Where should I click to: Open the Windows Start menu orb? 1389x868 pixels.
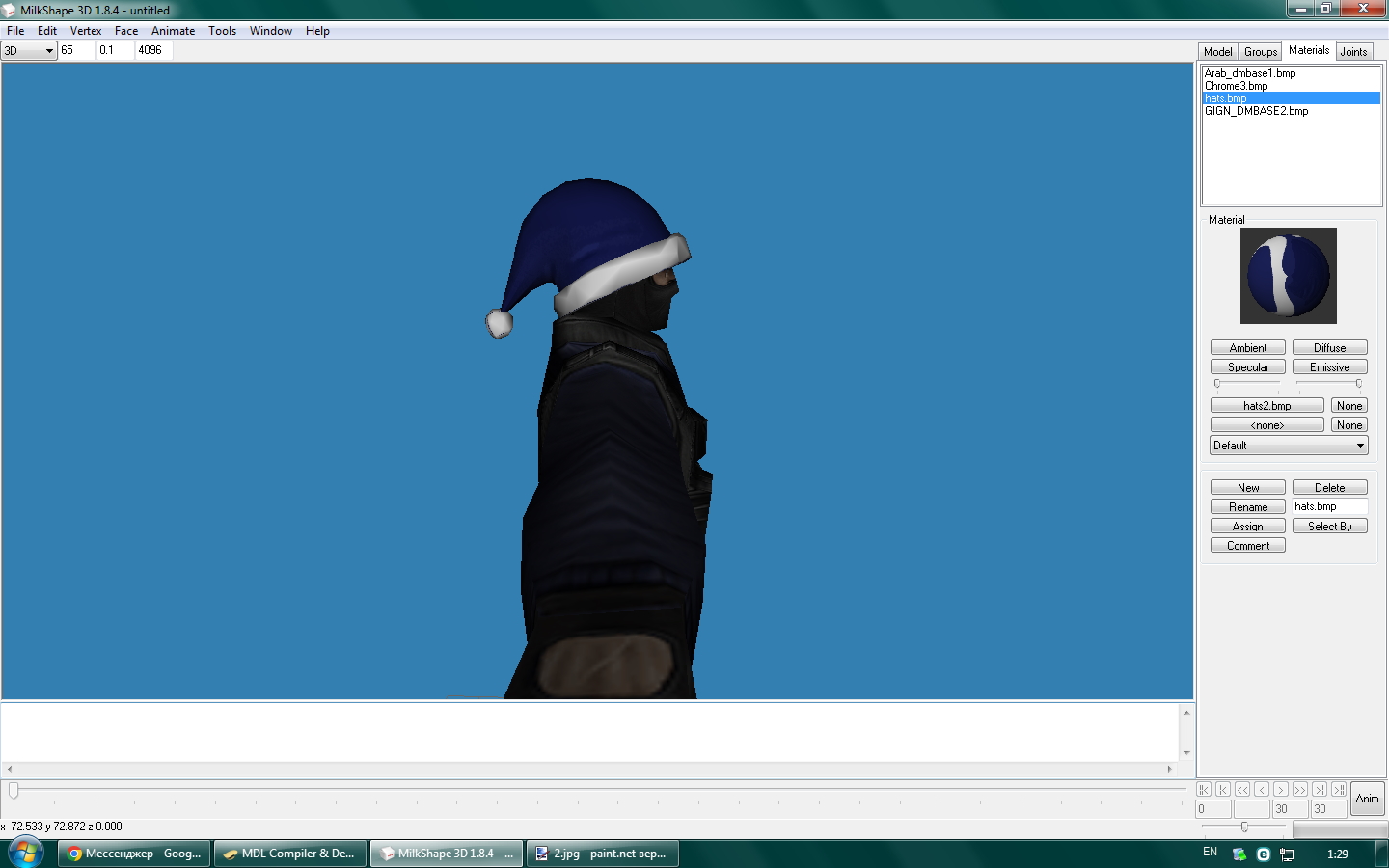coord(25,854)
